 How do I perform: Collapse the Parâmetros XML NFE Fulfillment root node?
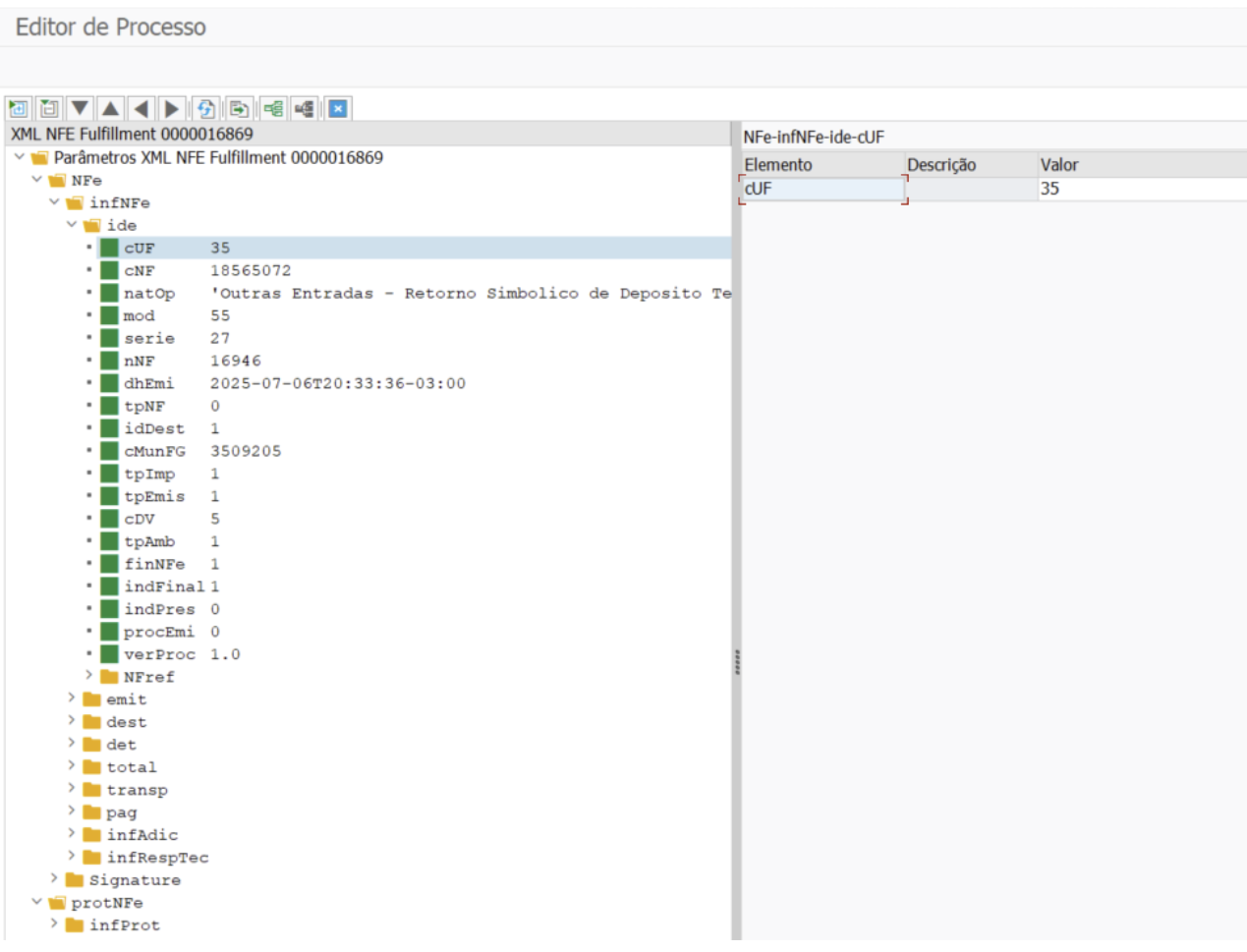click(19, 157)
